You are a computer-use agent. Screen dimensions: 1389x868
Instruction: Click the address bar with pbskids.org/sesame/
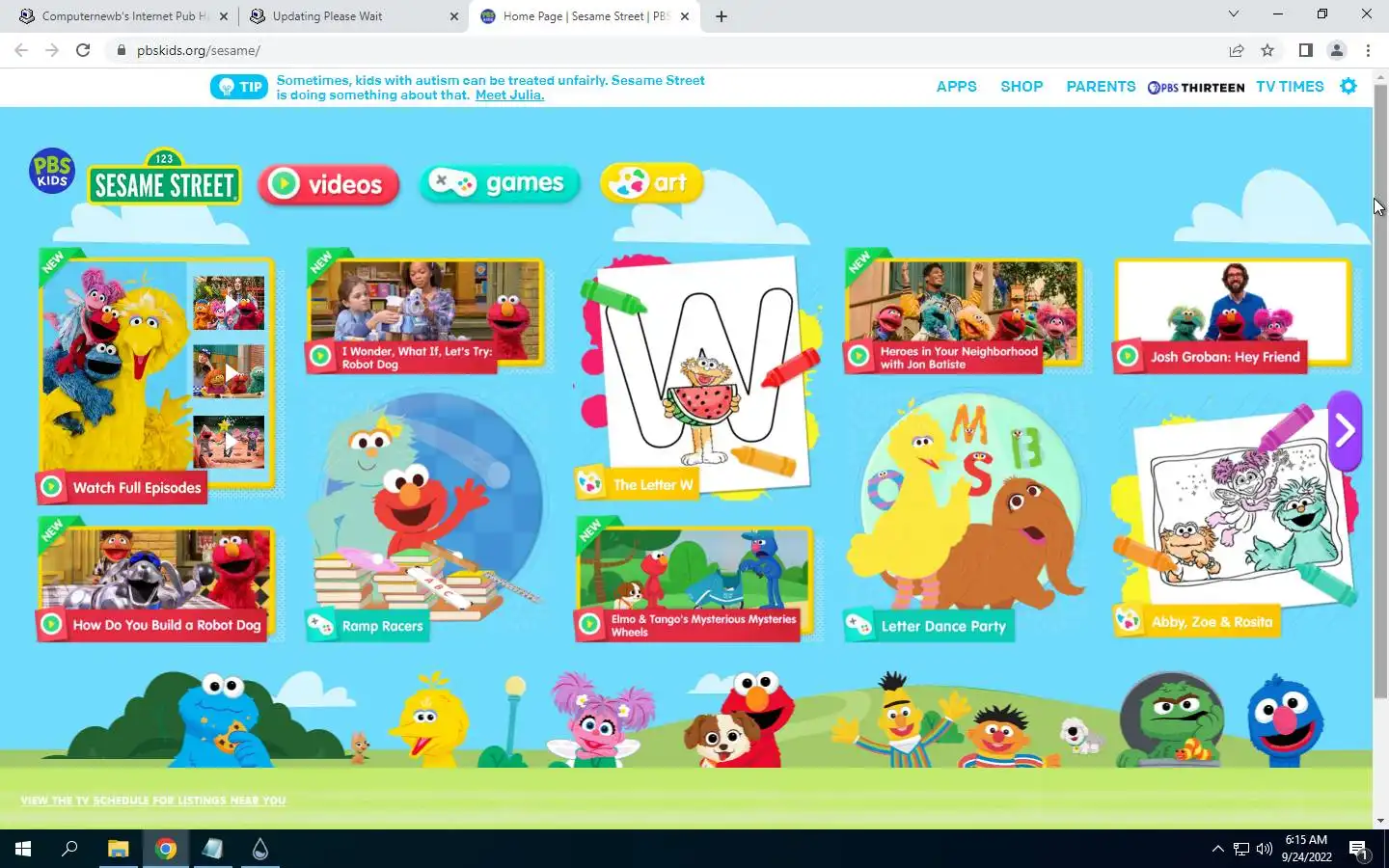pyautogui.click(x=666, y=50)
